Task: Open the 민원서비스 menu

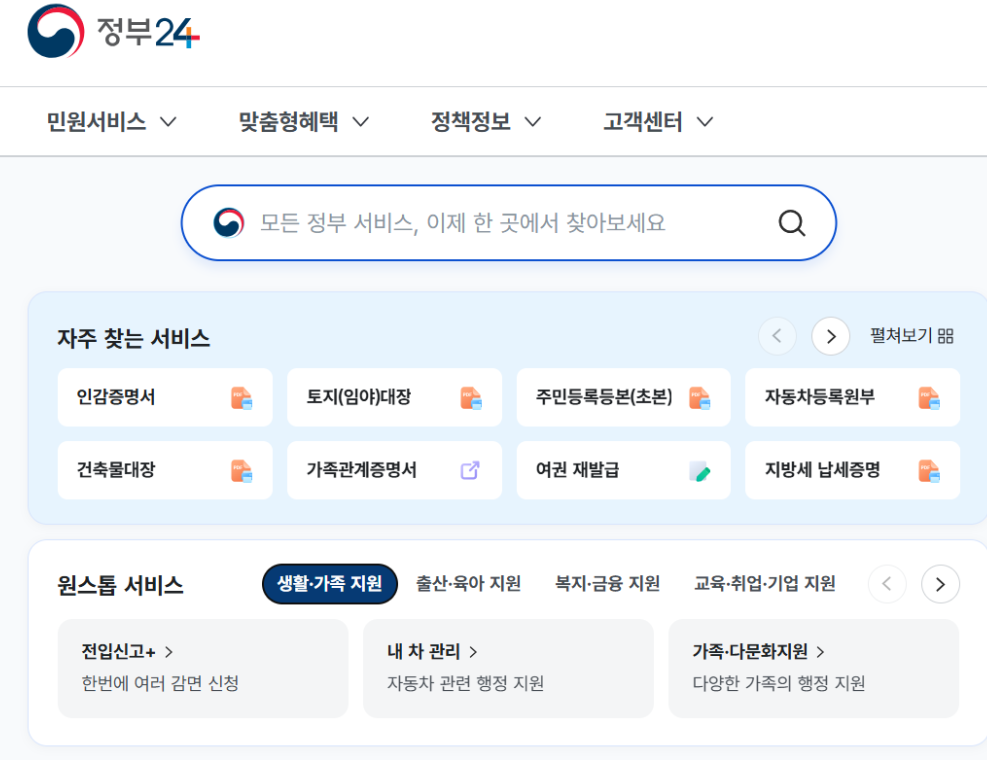Action: 111,122
